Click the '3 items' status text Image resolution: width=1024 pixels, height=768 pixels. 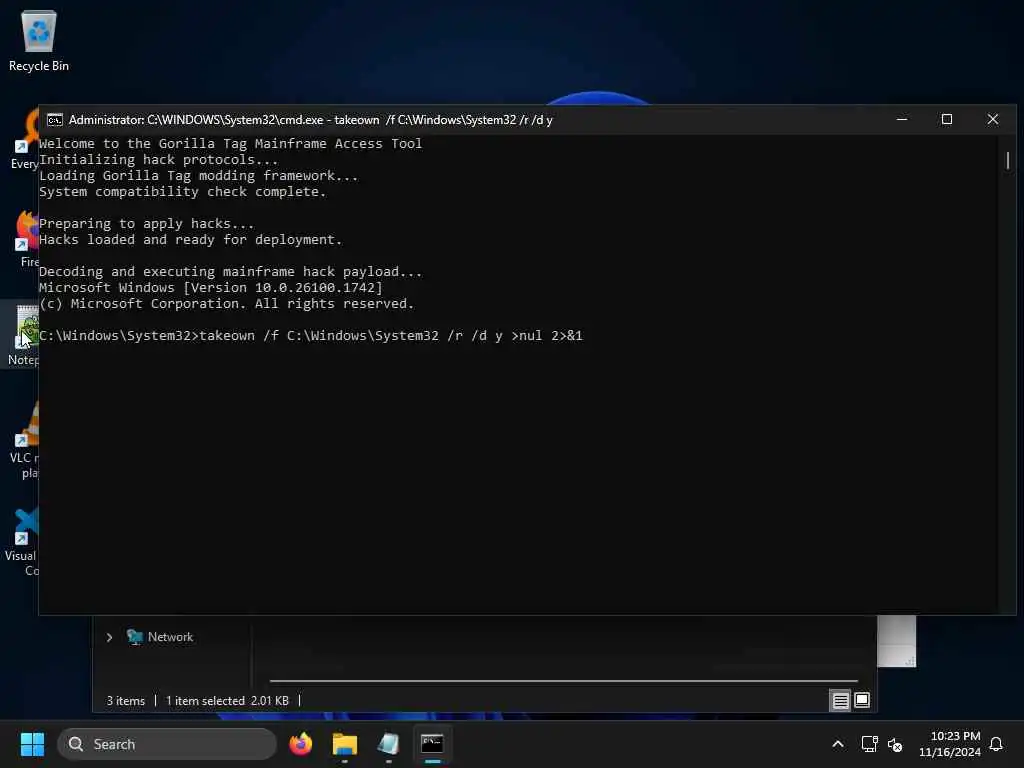coord(126,701)
